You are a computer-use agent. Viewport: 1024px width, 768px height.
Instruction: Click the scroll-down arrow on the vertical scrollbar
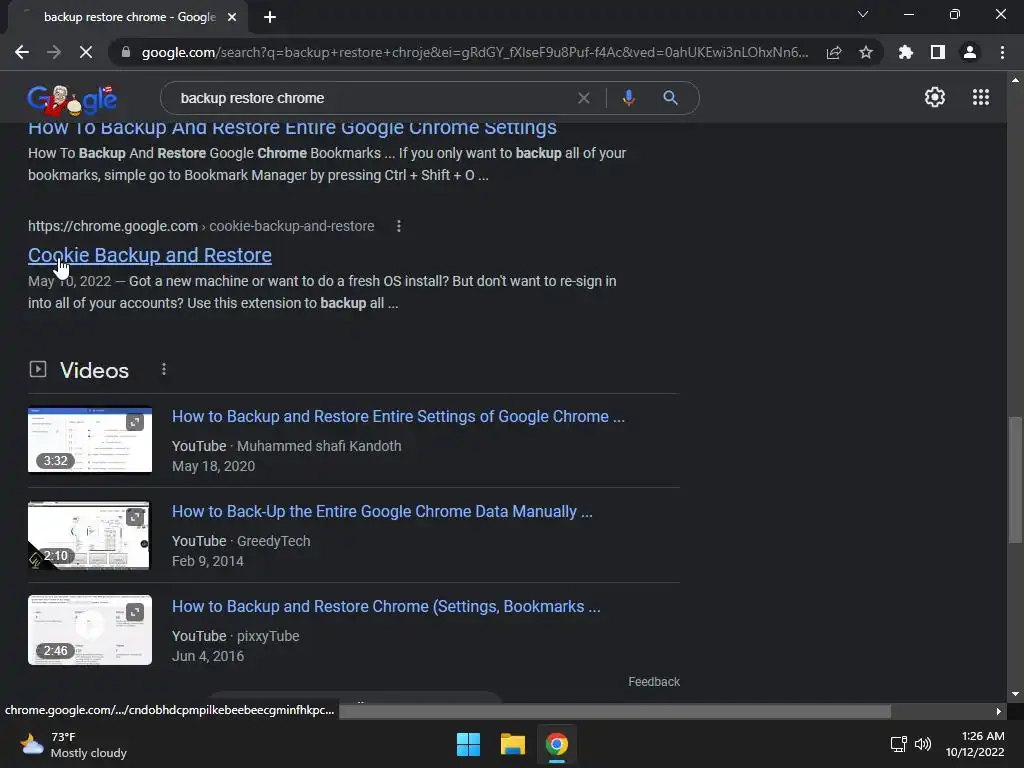coord(1015,694)
